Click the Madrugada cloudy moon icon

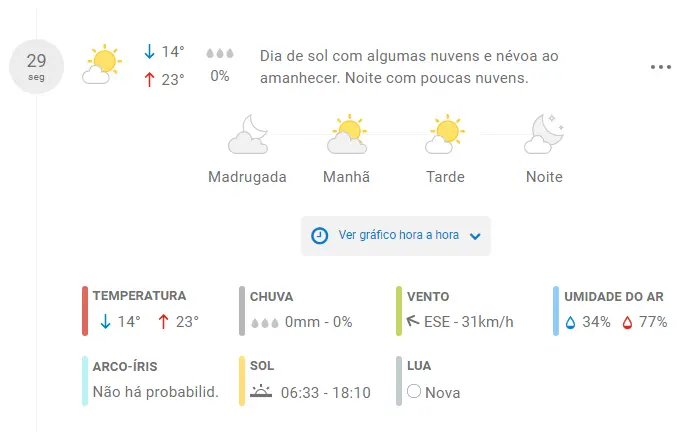click(x=248, y=134)
